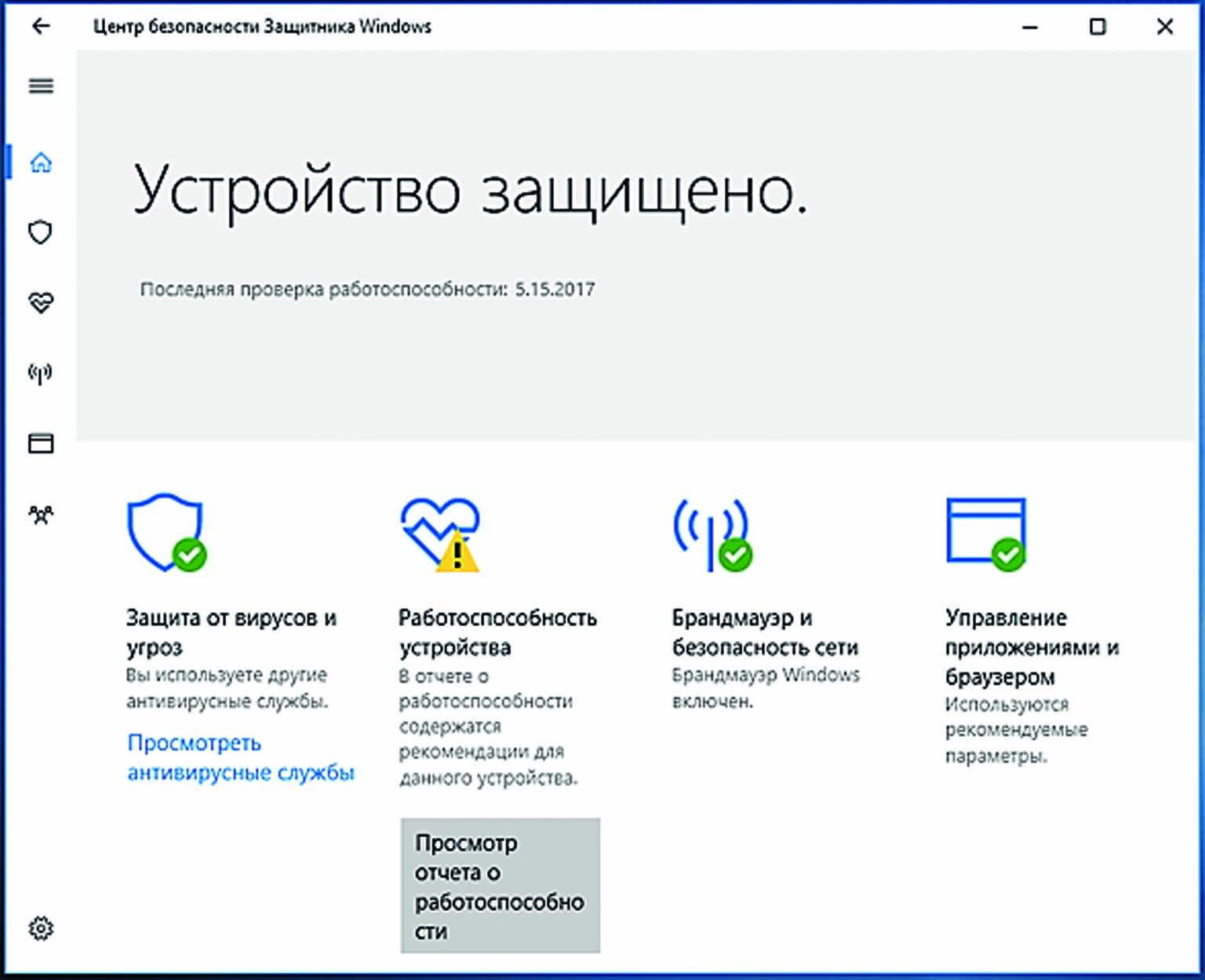1205x980 pixels.
Task: Open settings gear in sidebar
Action: pos(41,928)
